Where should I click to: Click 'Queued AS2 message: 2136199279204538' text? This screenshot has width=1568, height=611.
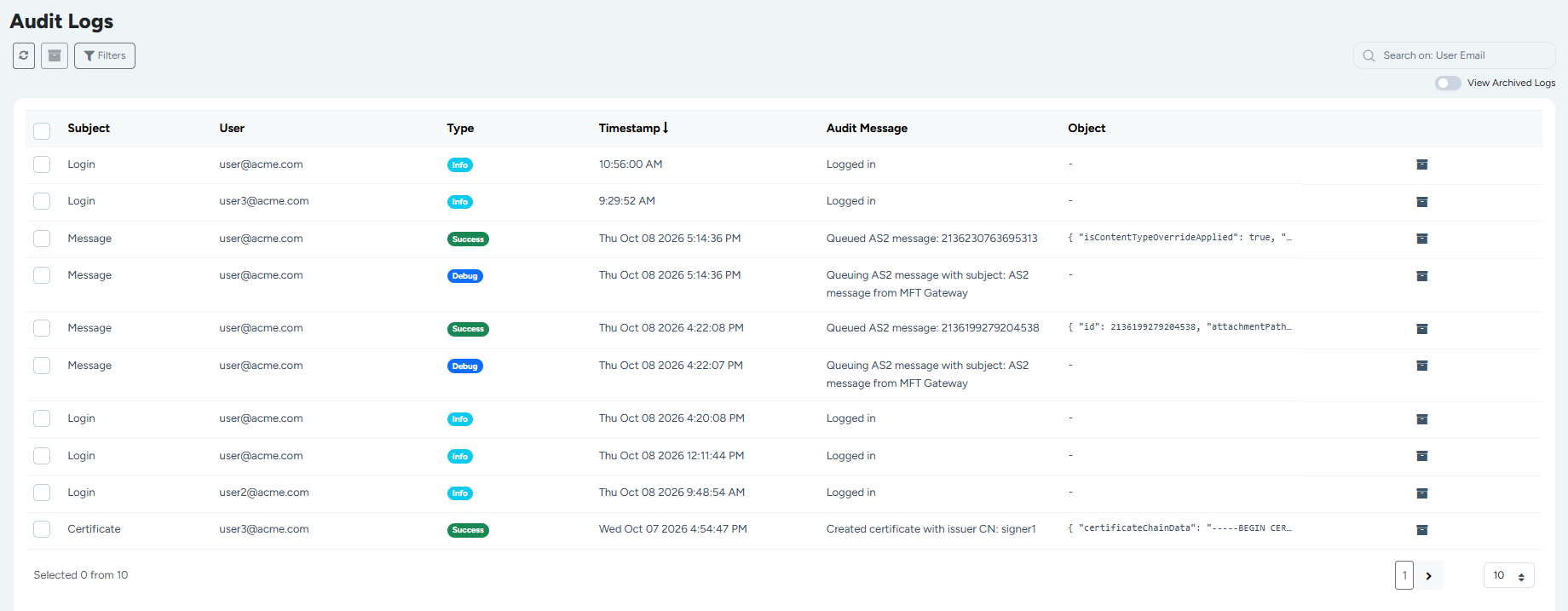932,328
